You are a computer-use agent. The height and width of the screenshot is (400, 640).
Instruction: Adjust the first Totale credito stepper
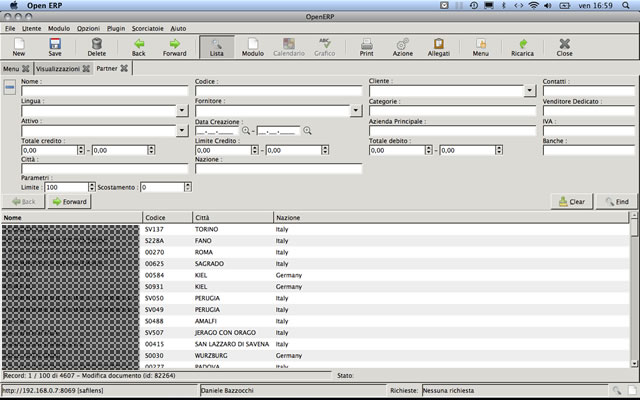coord(81,150)
